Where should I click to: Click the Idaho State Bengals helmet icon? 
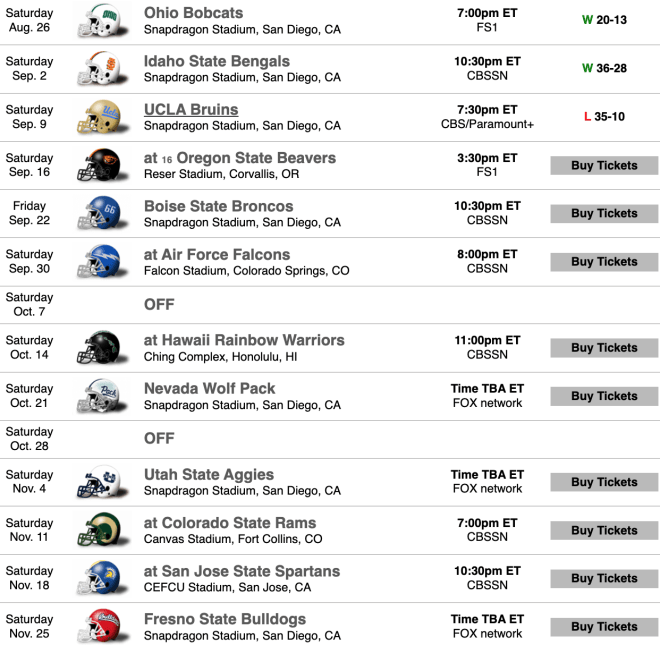pyautogui.click(x=102, y=69)
